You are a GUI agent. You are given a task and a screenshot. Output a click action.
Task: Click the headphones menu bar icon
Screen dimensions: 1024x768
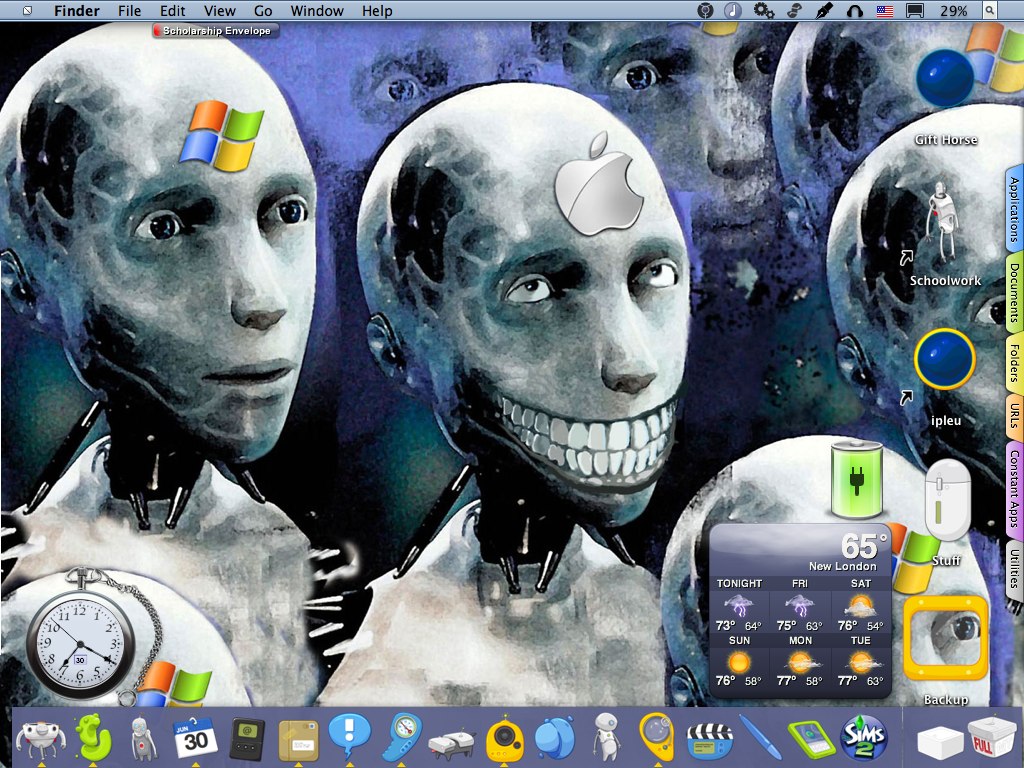tap(855, 10)
